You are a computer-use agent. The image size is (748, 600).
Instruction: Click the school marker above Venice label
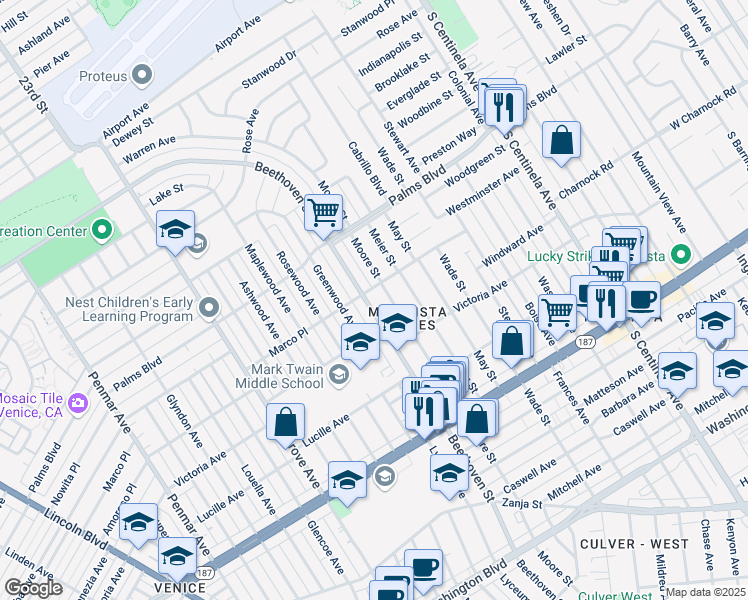177,556
